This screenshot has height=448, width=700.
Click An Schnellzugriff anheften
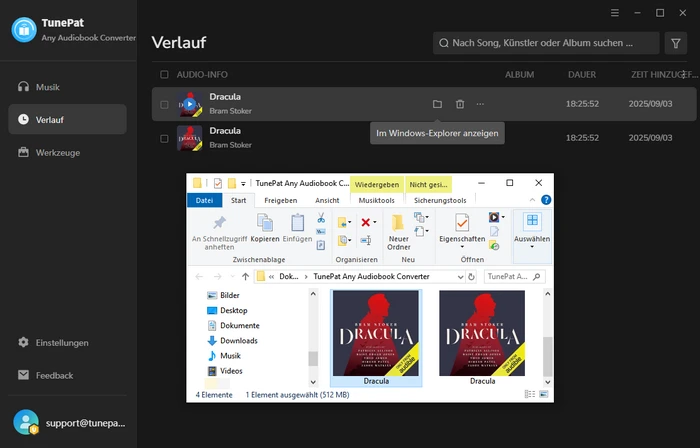[219, 231]
